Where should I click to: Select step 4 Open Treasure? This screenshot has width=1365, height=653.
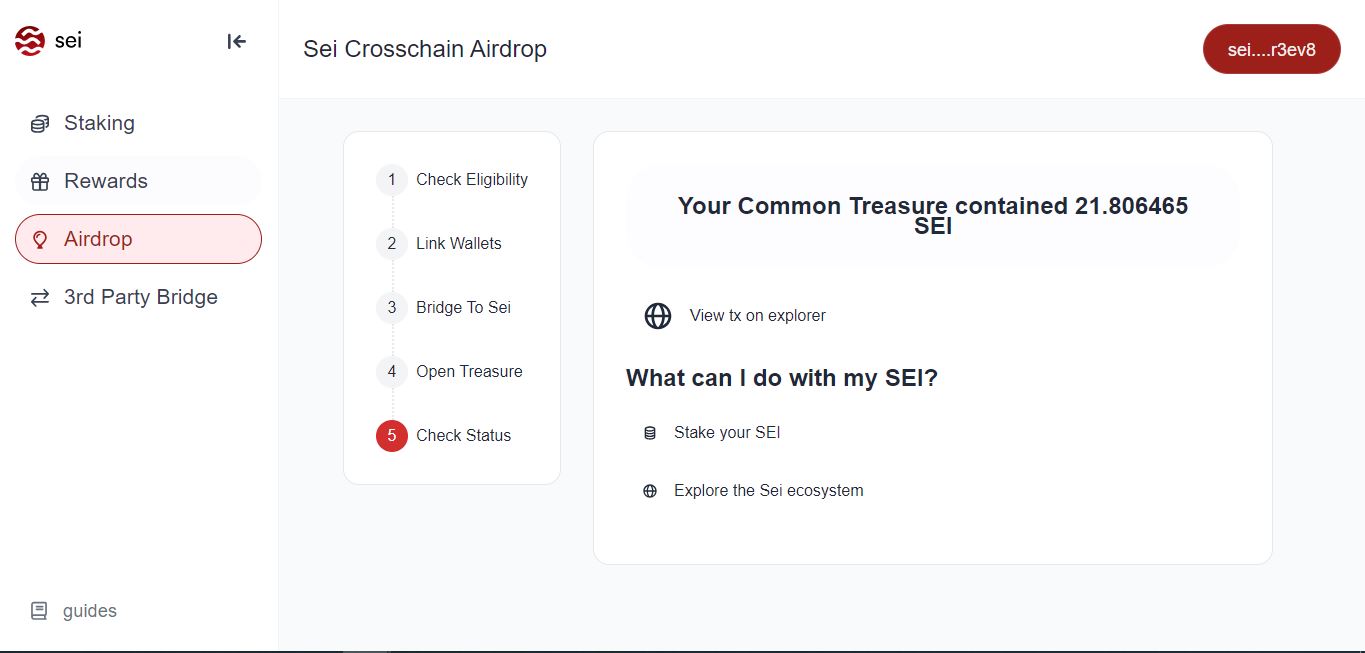point(450,372)
